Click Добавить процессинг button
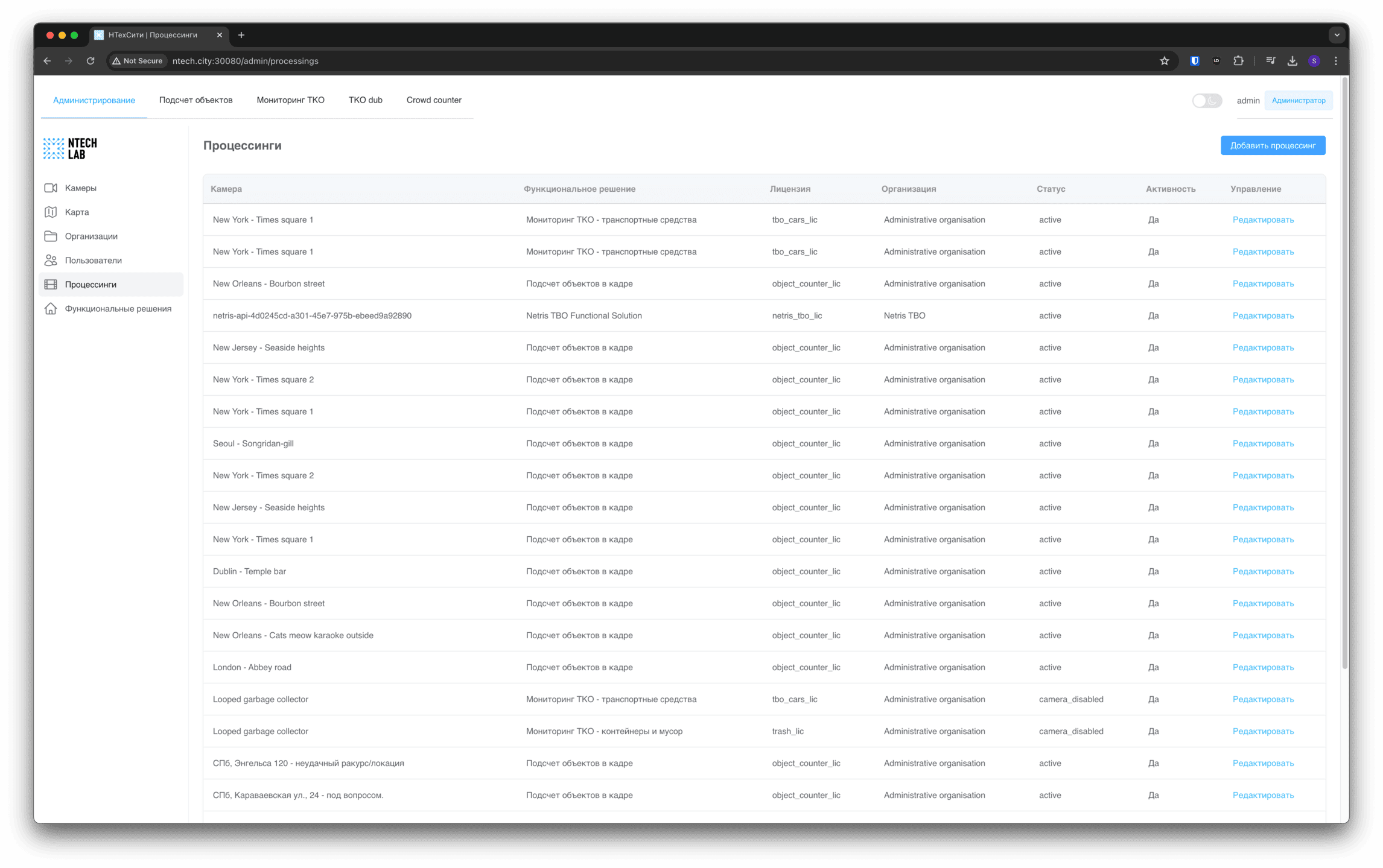Image resolution: width=1383 pixels, height=868 pixels. click(x=1273, y=145)
